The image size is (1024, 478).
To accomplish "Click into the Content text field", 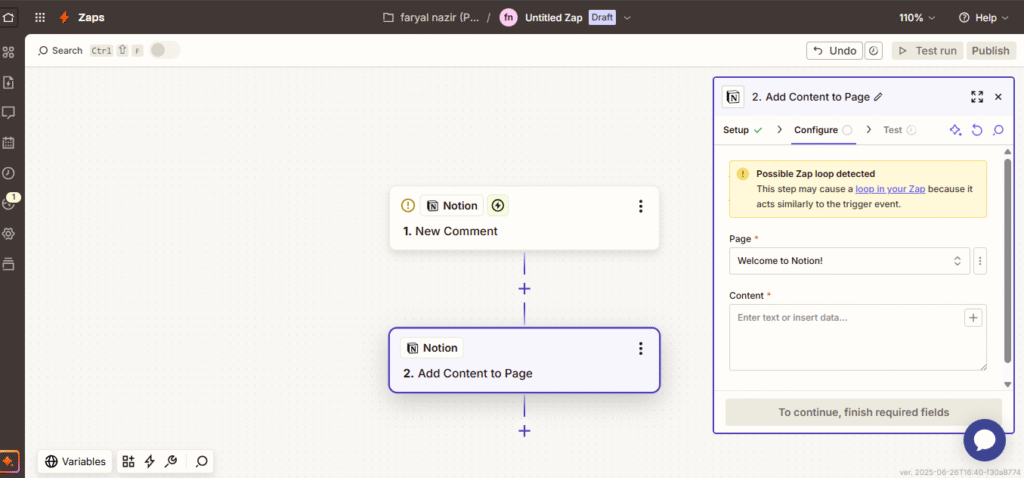I will pos(857,338).
